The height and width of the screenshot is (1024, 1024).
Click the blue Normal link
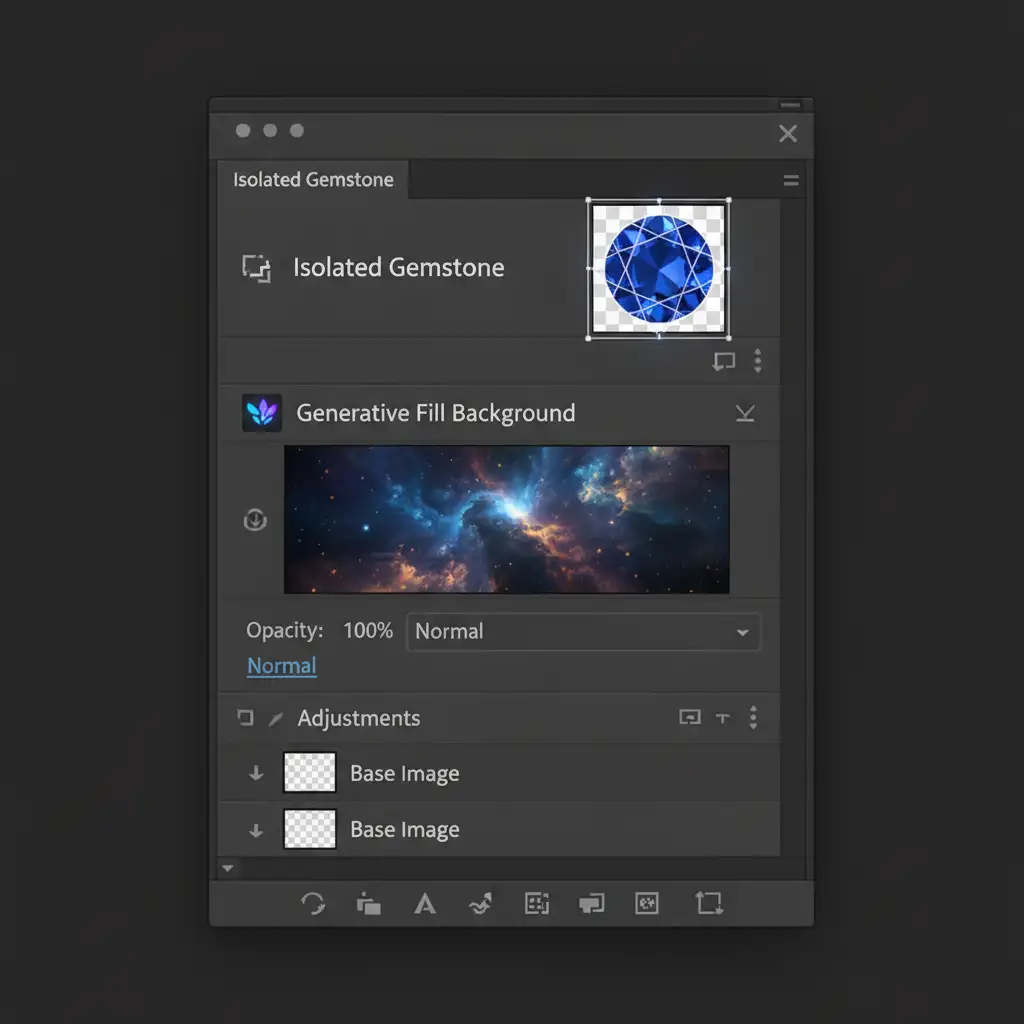(x=281, y=666)
